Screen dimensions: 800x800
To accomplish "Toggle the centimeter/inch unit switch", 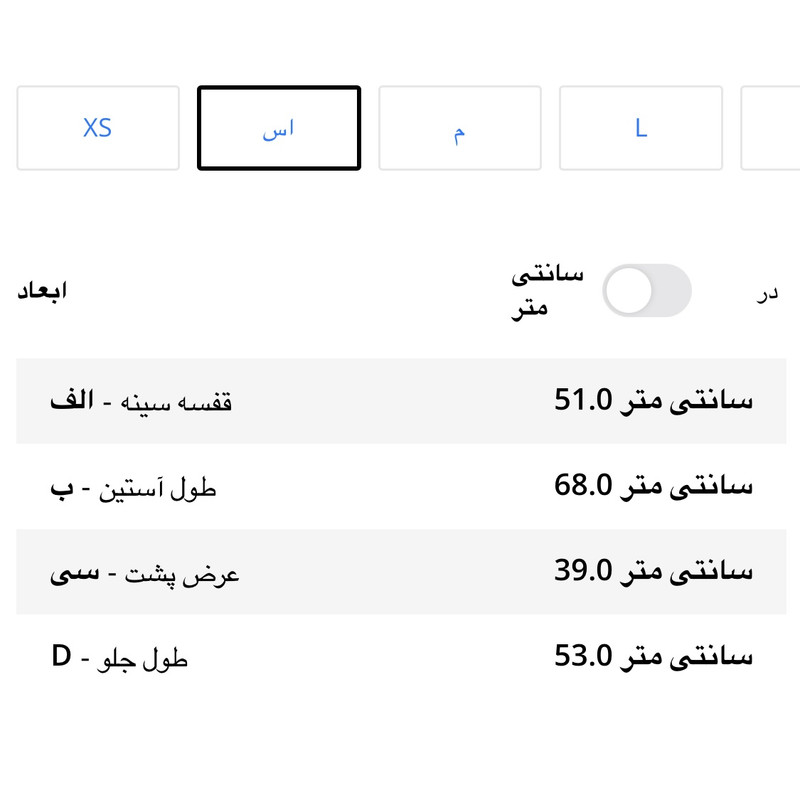I will pyautogui.click(x=646, y=291).
